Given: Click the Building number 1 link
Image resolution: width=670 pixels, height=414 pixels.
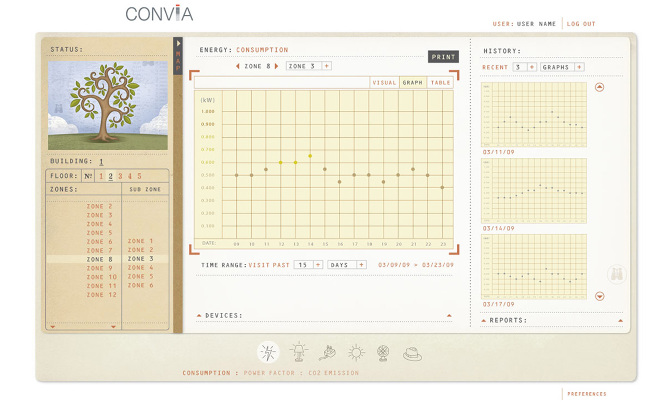Looking at the screenshot, I should click(101, 161).
